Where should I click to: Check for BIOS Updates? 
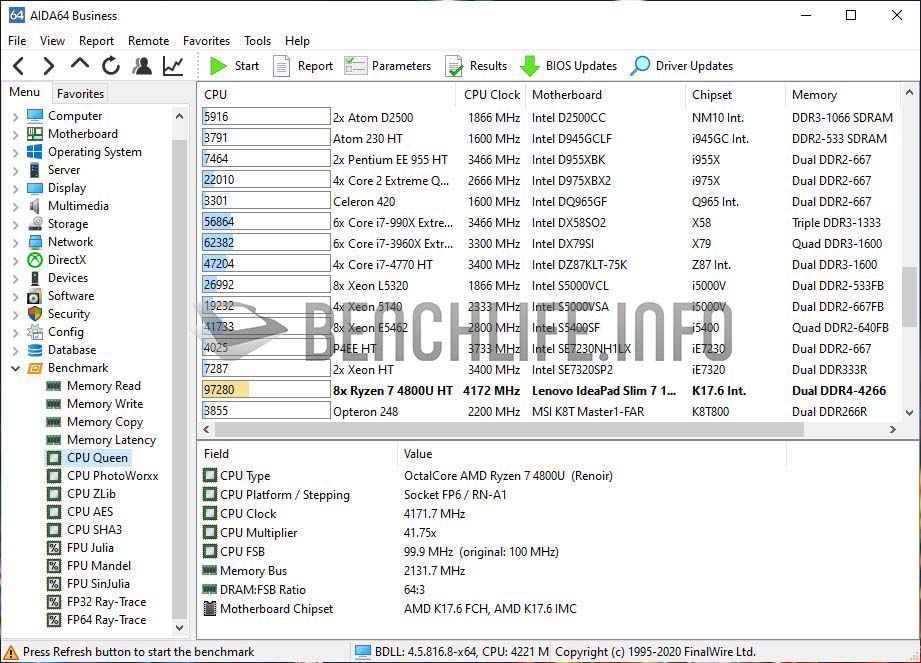coord(569,66)
